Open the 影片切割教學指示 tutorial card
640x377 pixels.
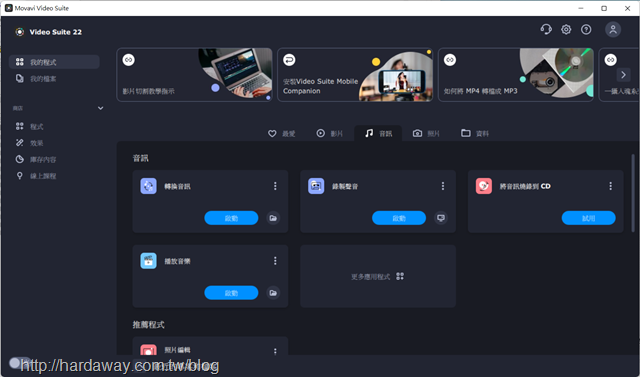194,75
